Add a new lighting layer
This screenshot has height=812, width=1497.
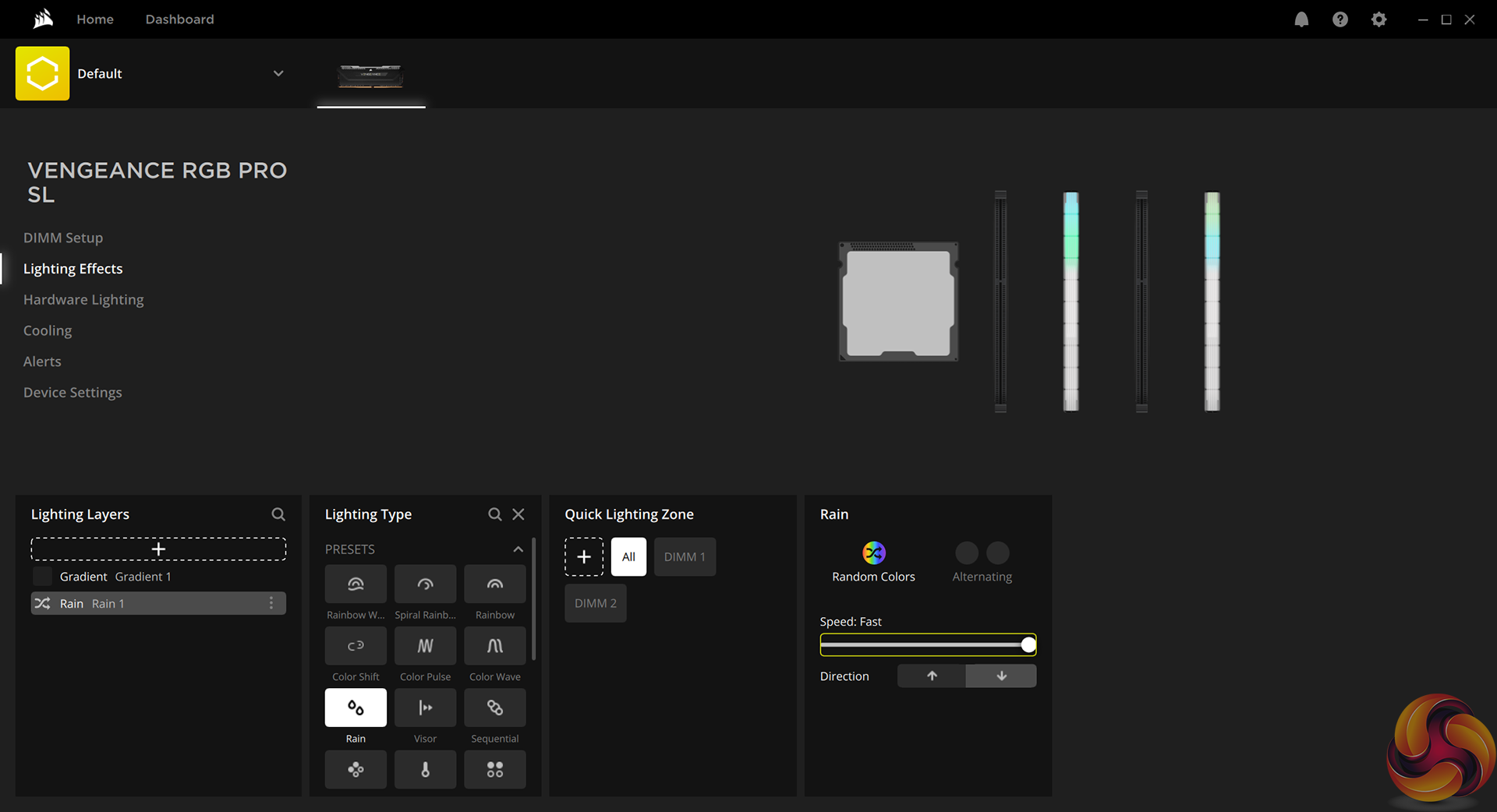click(x=158, y=549)
